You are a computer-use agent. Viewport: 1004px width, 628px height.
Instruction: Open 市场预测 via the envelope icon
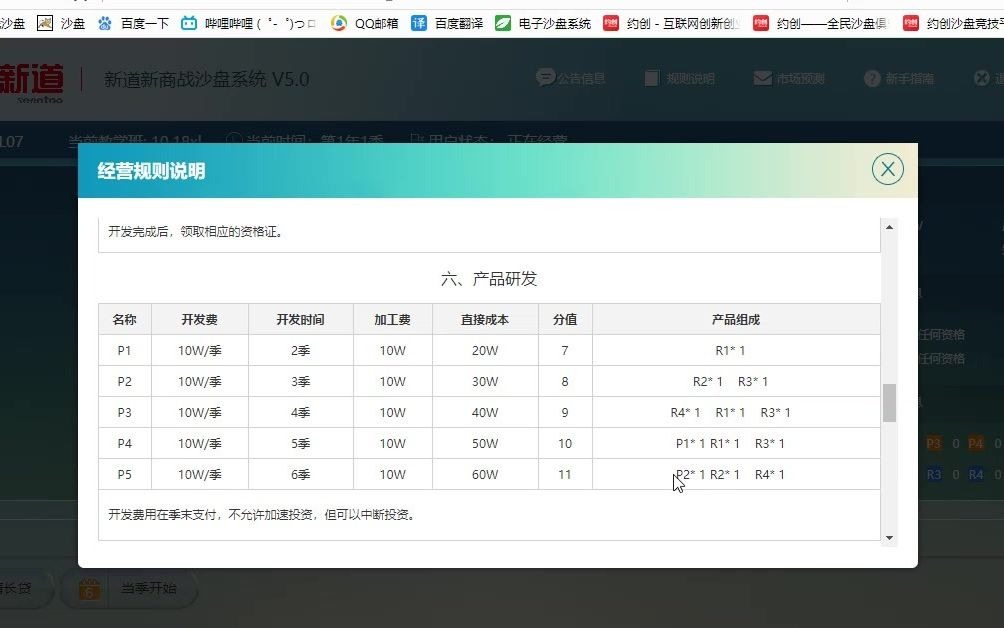coord(763,78)
